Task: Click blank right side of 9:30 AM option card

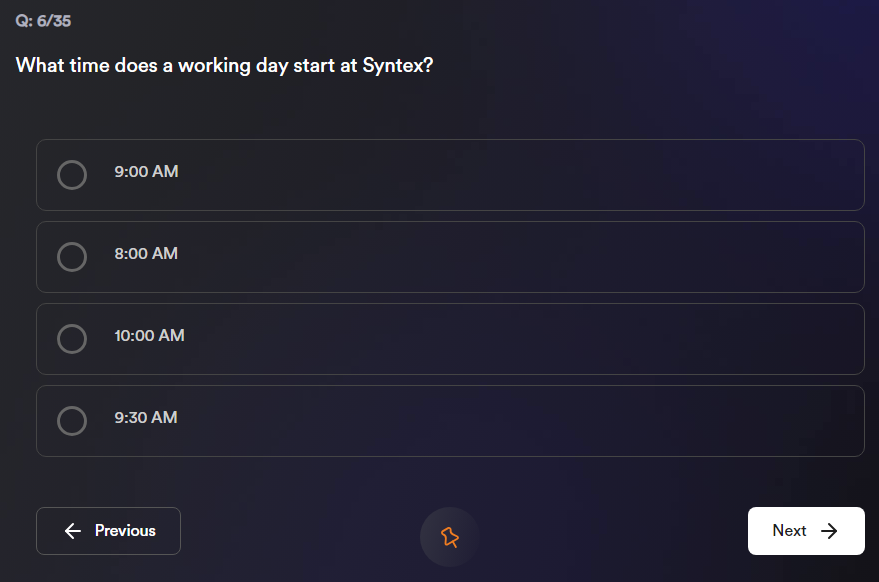Action: tap(600, 421)
